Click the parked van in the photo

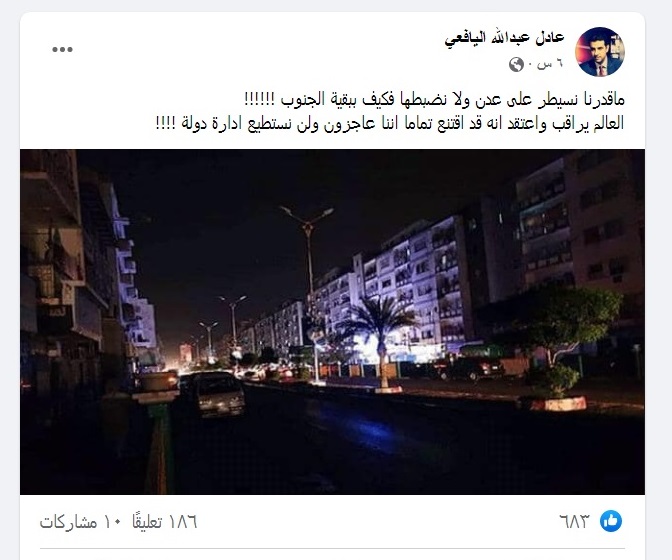click(217, 393)
